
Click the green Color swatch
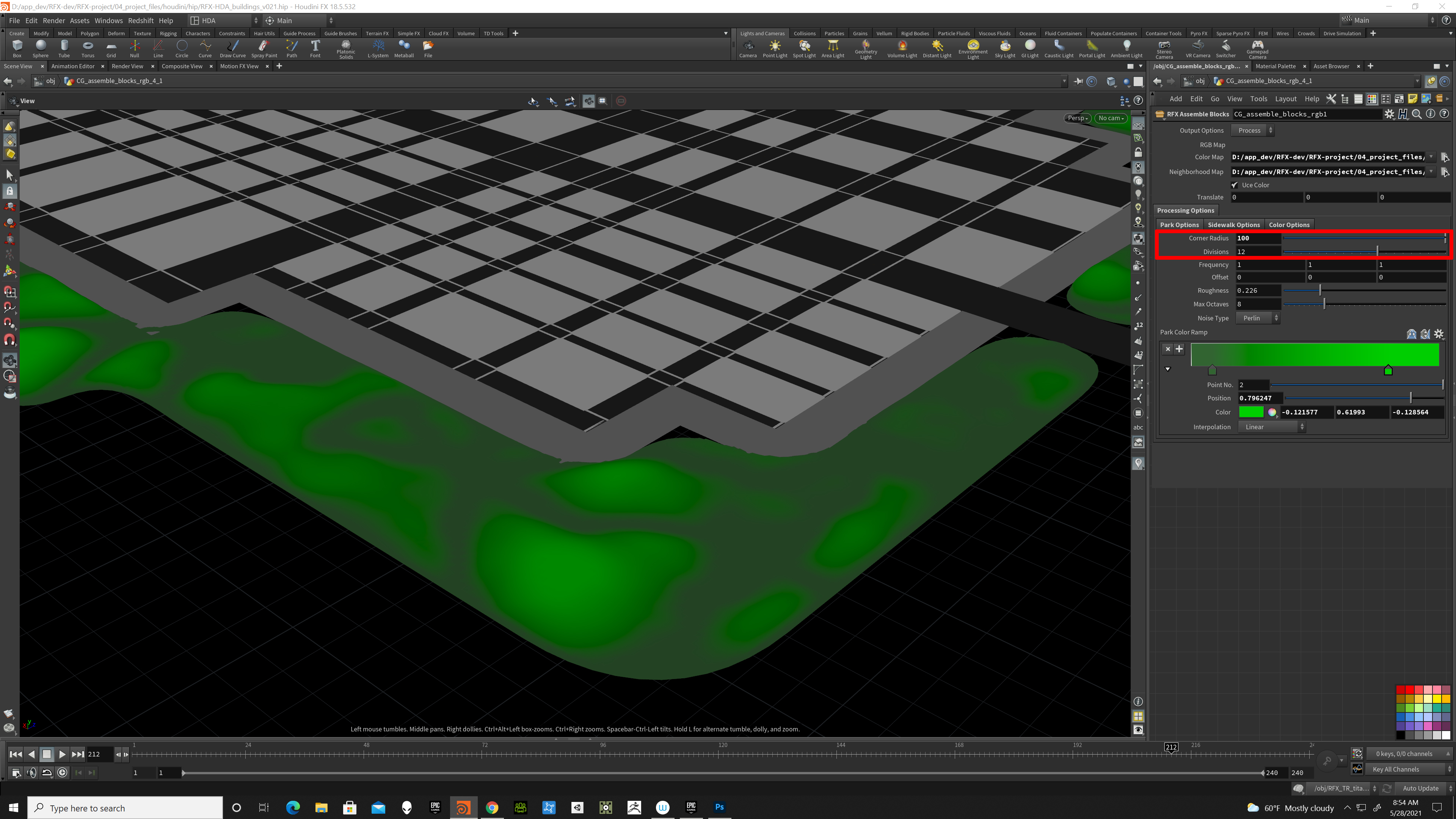tap(1251, 412)
